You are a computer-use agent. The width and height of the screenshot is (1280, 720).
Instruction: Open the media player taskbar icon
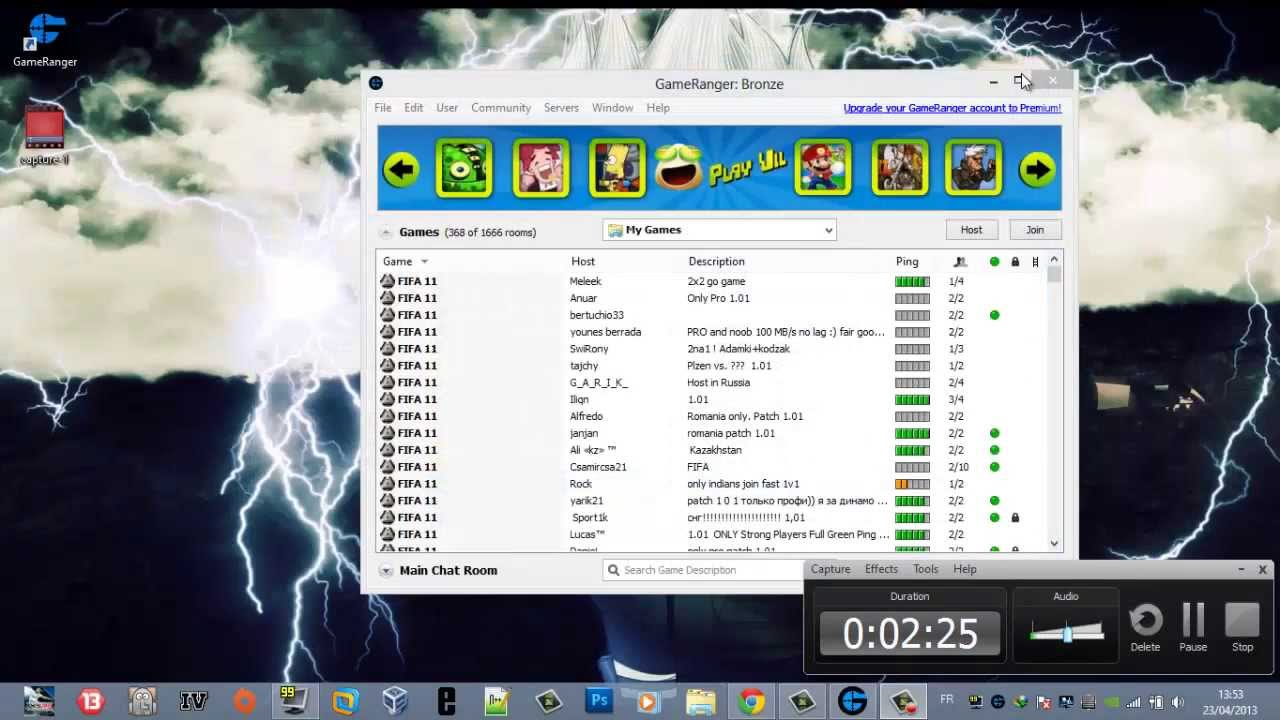[x=648, y=701]
